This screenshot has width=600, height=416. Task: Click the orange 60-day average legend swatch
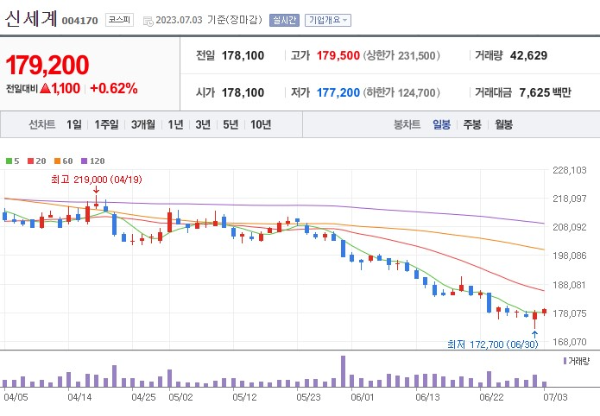[57, 161]
